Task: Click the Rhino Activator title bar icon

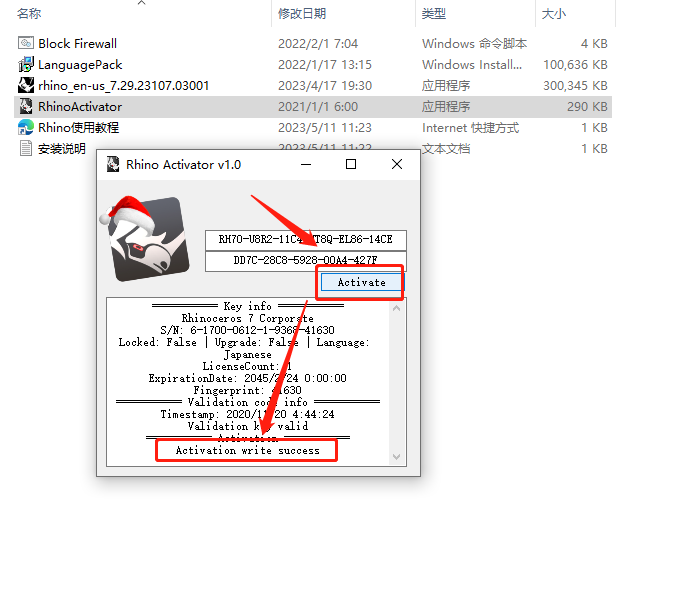Action: 113,164
